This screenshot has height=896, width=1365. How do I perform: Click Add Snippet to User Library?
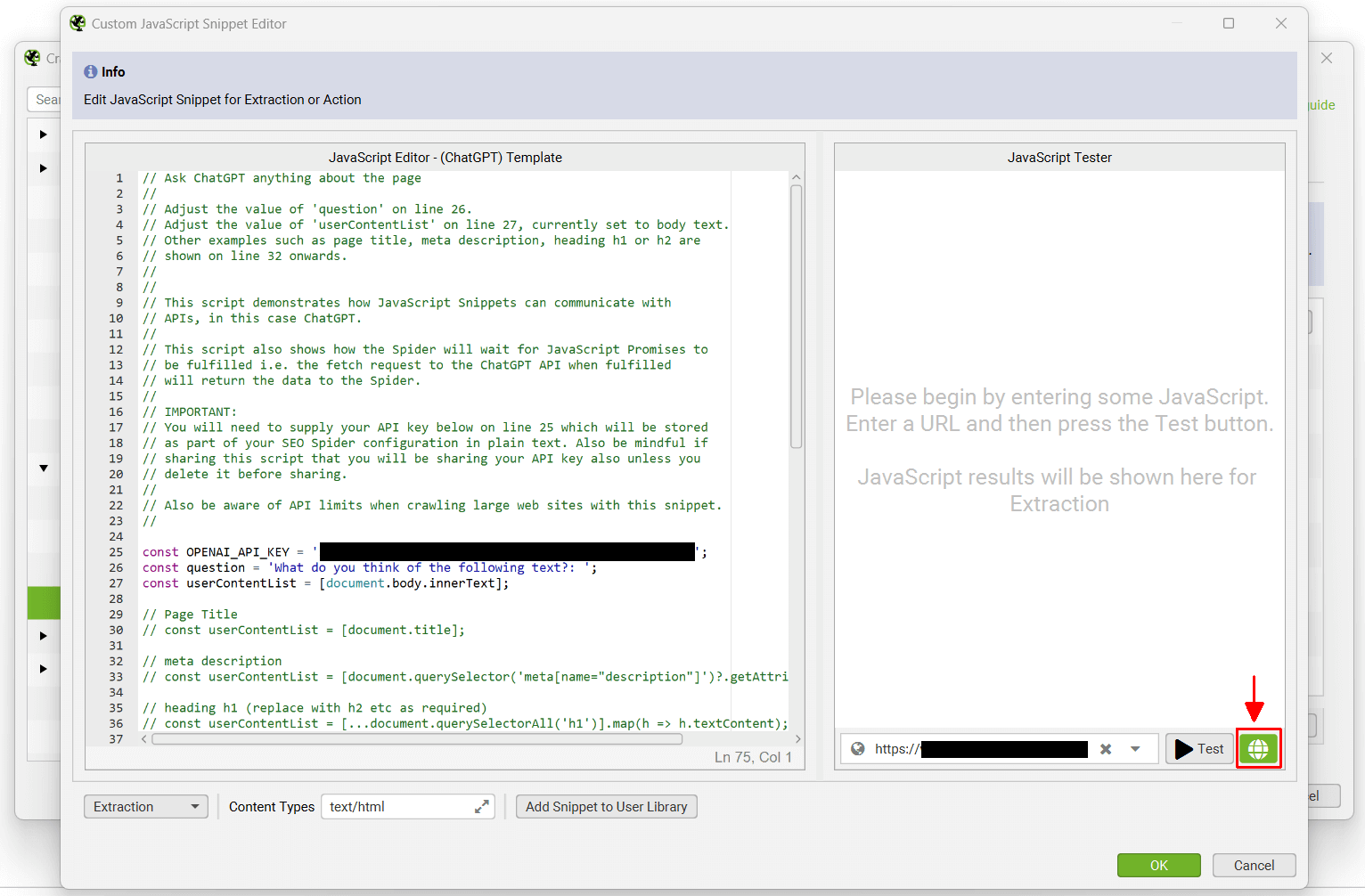tap(607, 807)
